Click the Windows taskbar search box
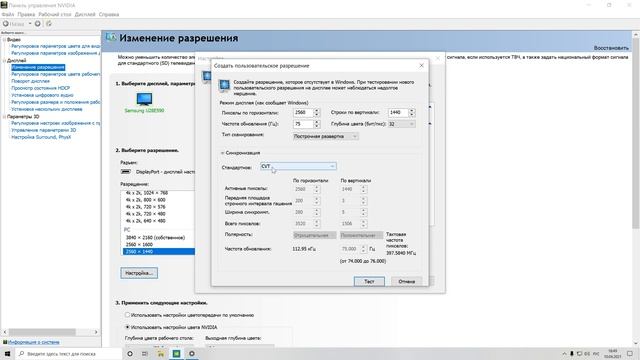This screenshot has width=640, height=360. [x=69, y=353]
